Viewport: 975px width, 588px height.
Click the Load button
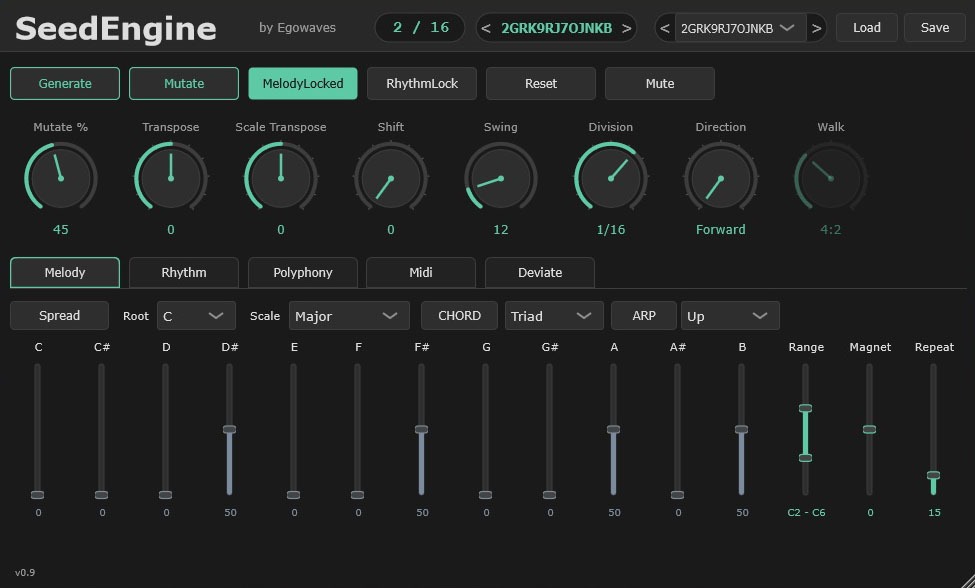[866, 28]
